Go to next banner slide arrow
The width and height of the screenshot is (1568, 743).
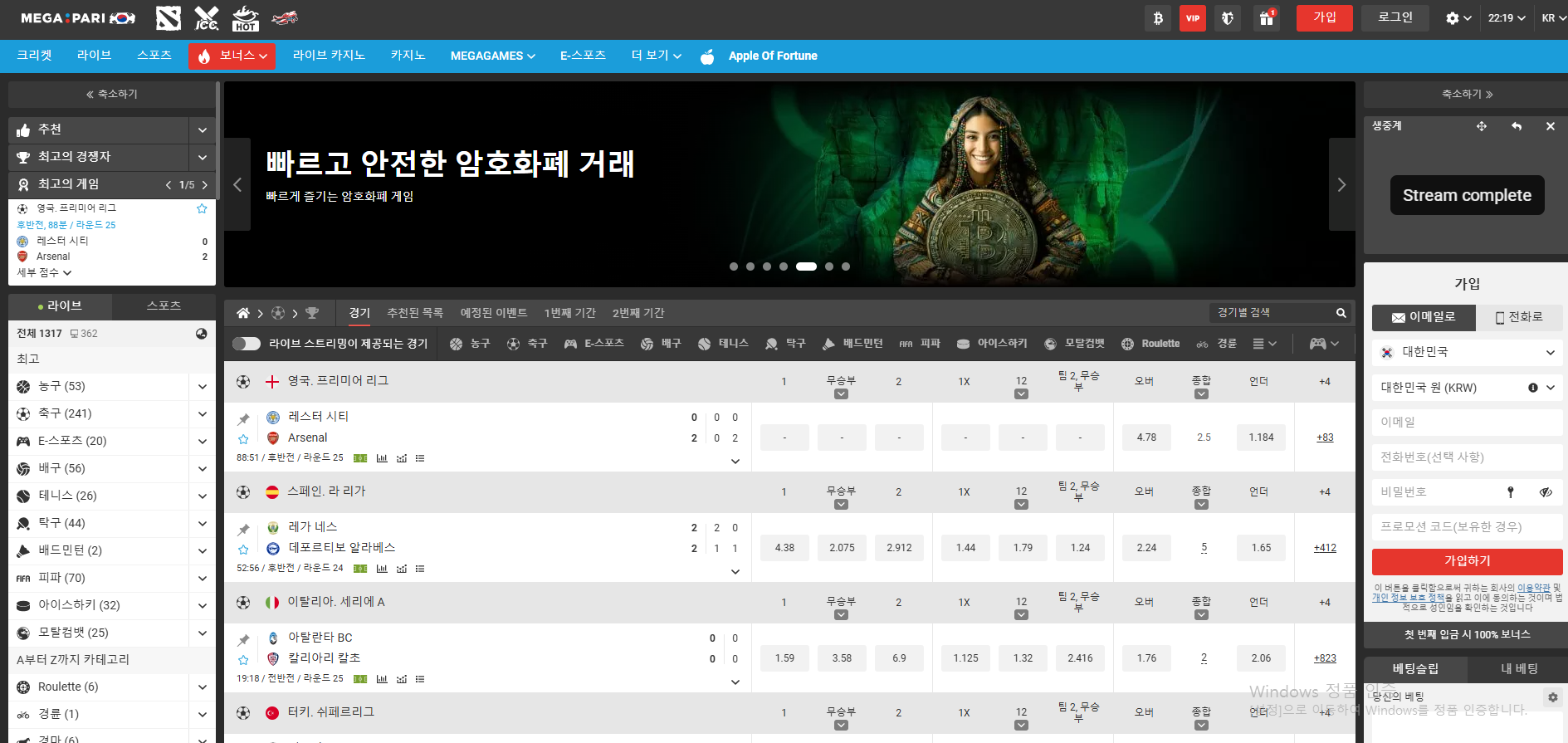(1341, 184)
